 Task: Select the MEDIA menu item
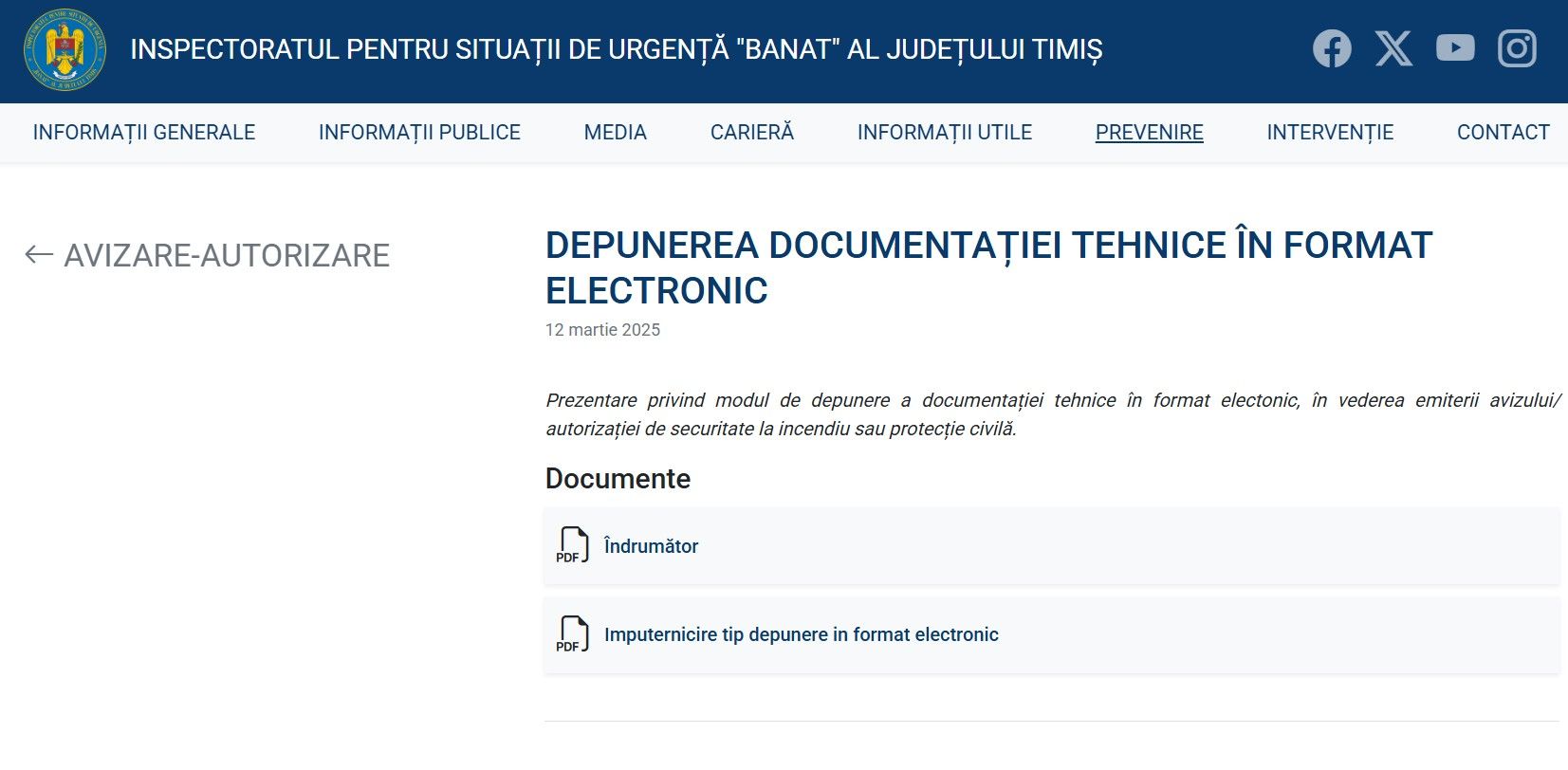click(615, 133)
